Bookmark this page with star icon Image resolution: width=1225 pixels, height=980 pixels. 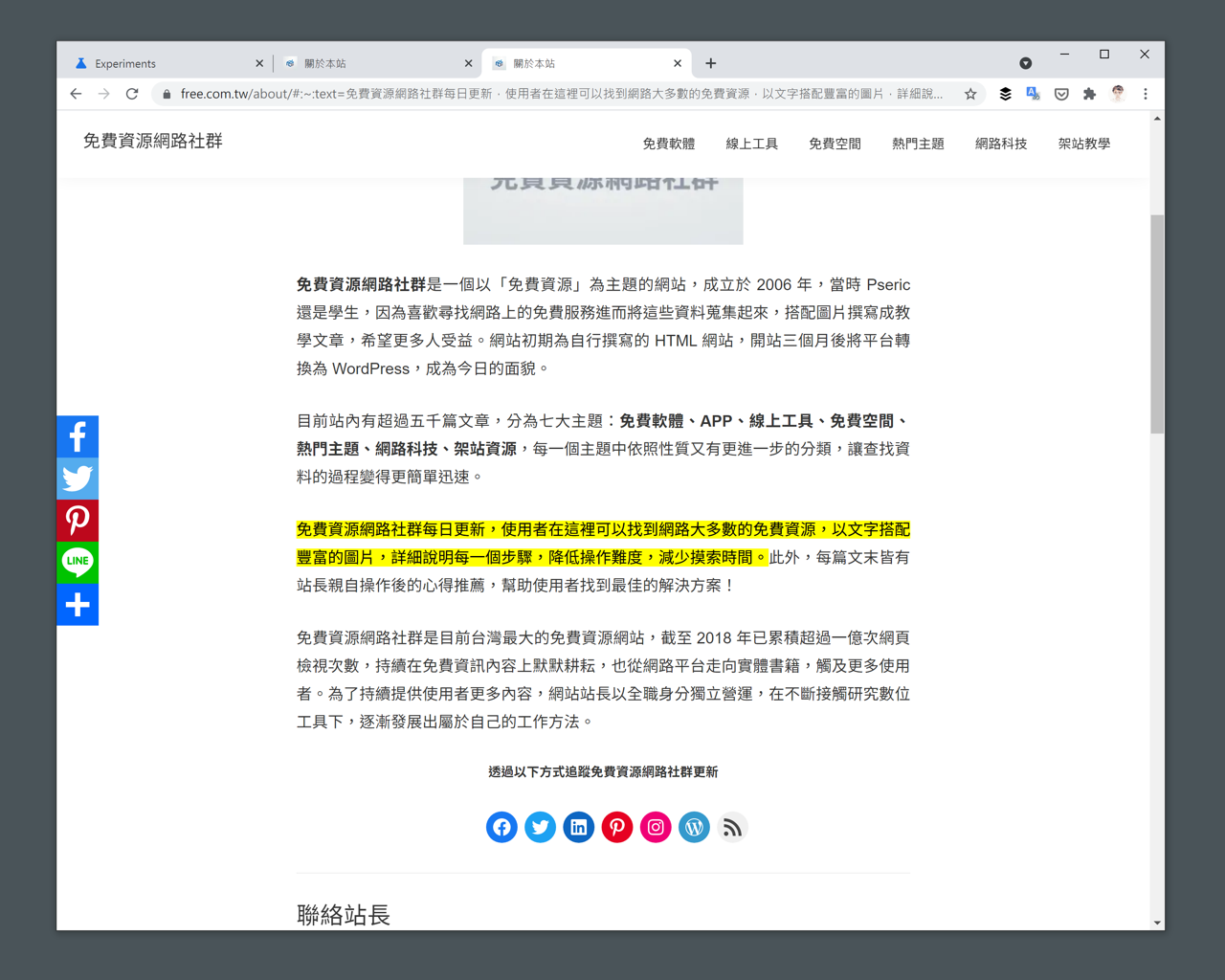pyautogui.click(x=970, y=94)
